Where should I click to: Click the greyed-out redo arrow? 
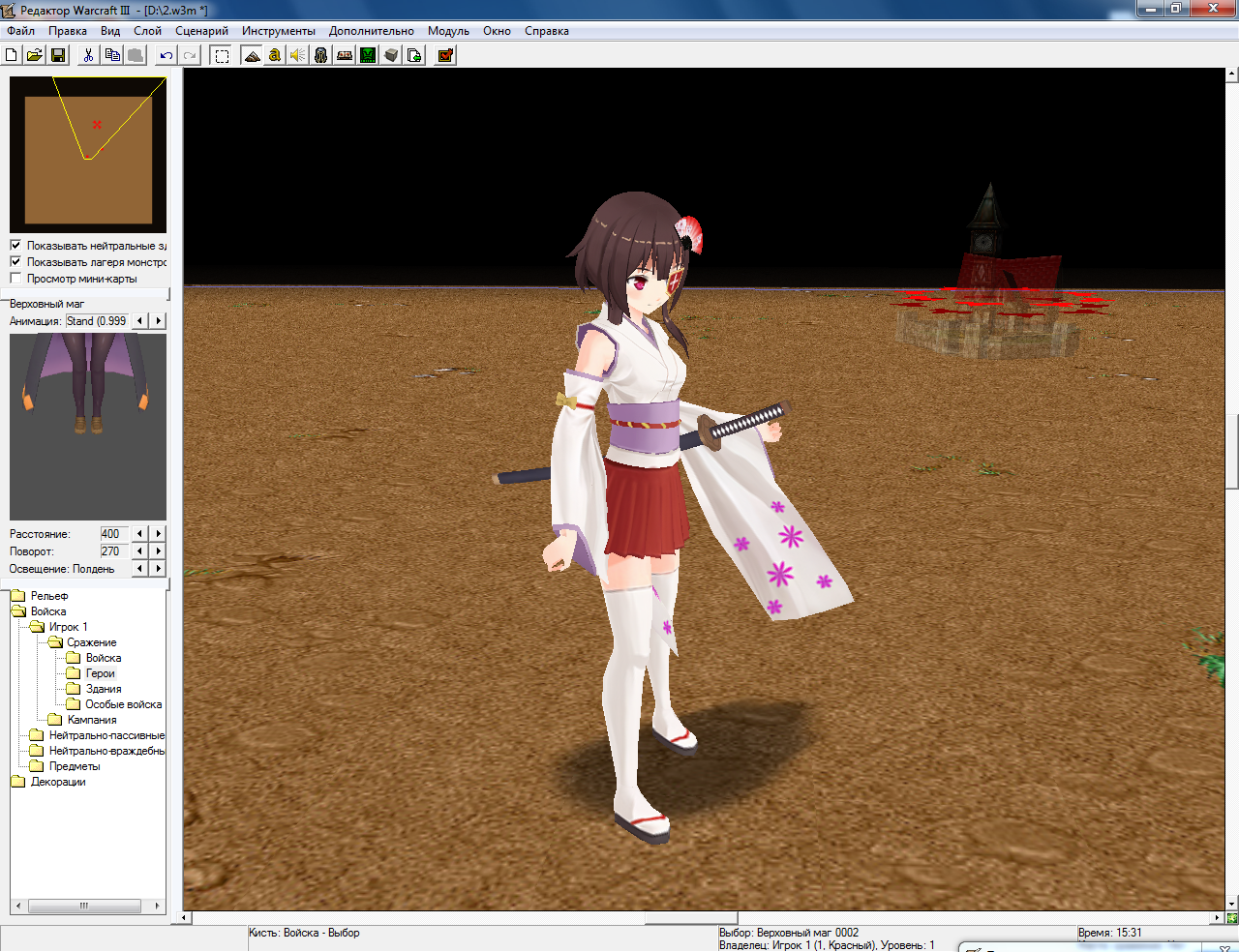pos(190,55)
